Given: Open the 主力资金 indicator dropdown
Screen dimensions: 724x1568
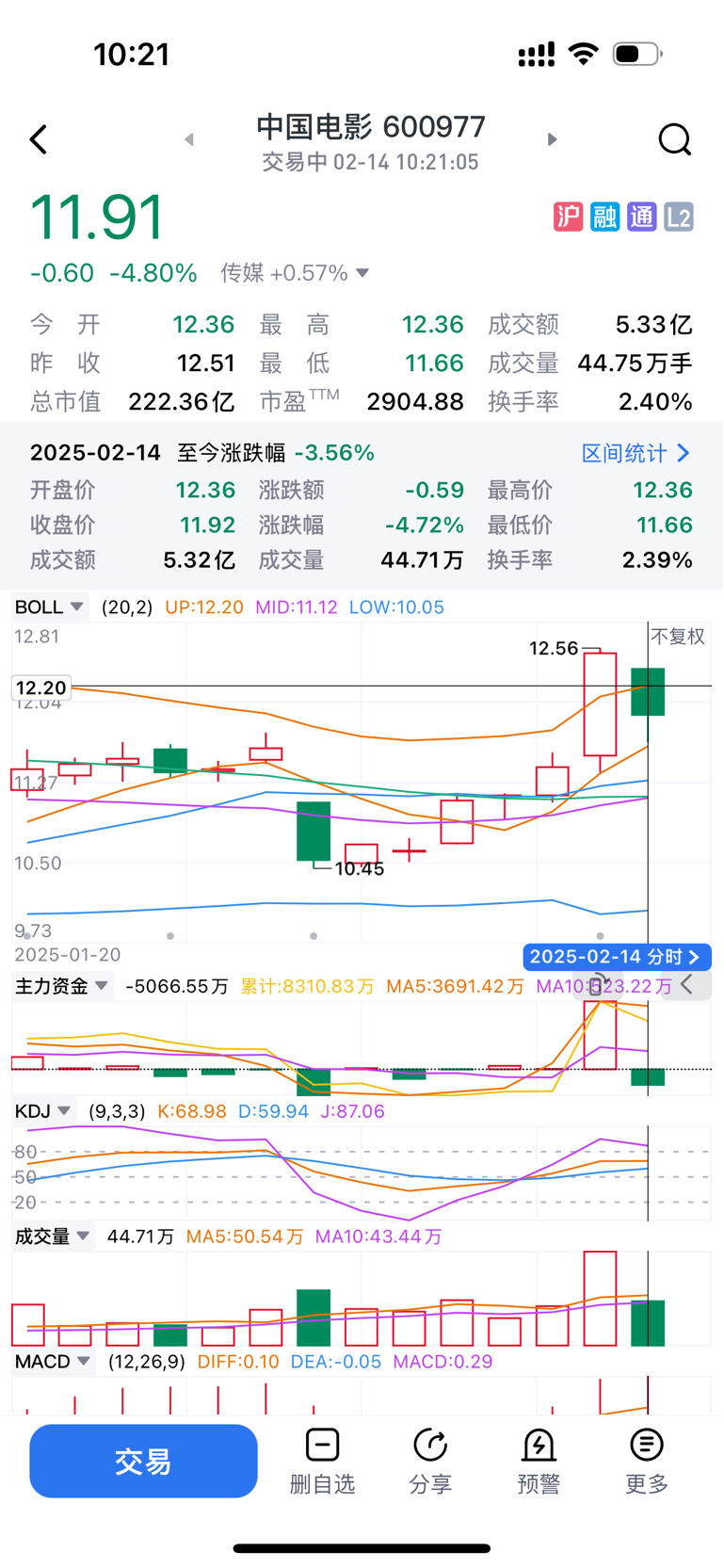Looking at the screenshot, I should click(61, 986).
